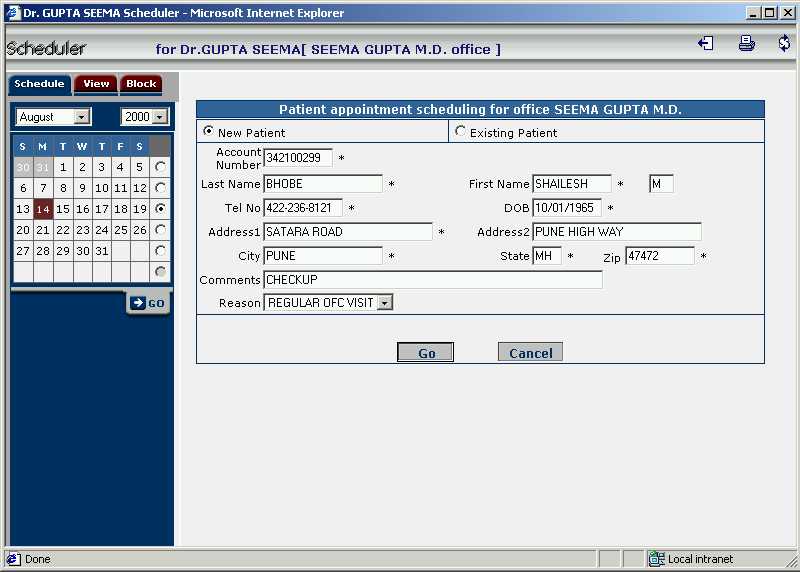The image size is (800, 572).
Task: Click the Done status bar text
Action: pyautogui.click(x=38, y=559)
